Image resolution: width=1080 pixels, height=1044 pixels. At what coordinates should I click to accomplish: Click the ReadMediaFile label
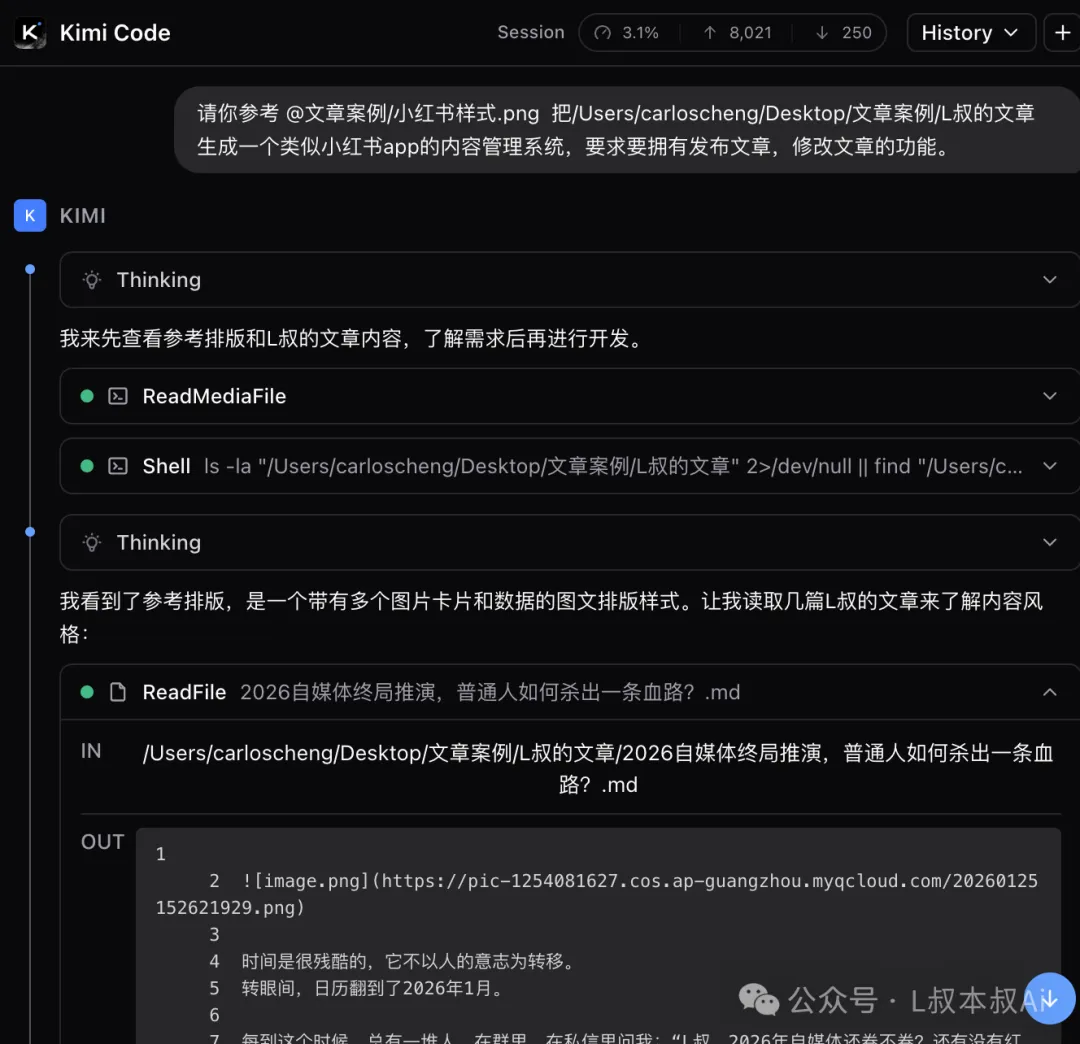[x=214, y=396]
